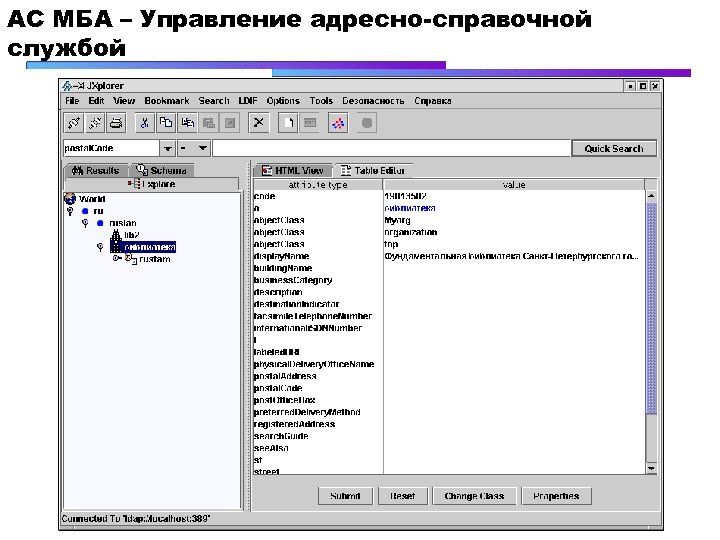Image resolution: width=720 pixels, height=540 pixels.
Task: Expand the rustam tree node handle
Action: coord(117,259)
